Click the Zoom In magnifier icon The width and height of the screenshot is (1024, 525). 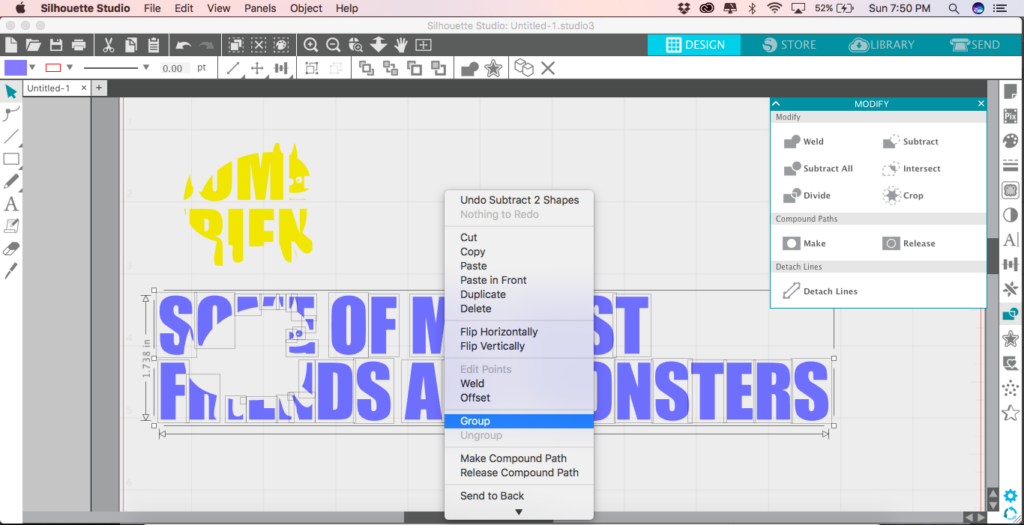311,45
